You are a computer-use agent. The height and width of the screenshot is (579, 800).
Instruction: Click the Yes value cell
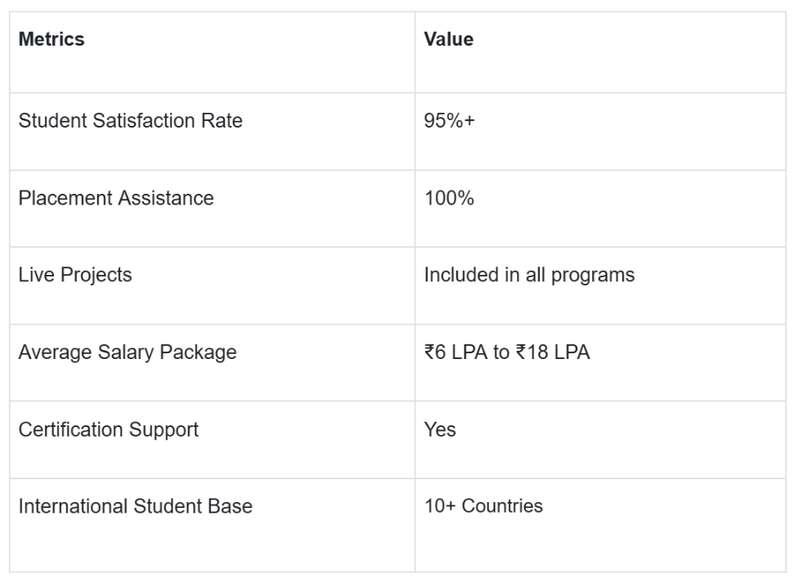pos(440,429)
